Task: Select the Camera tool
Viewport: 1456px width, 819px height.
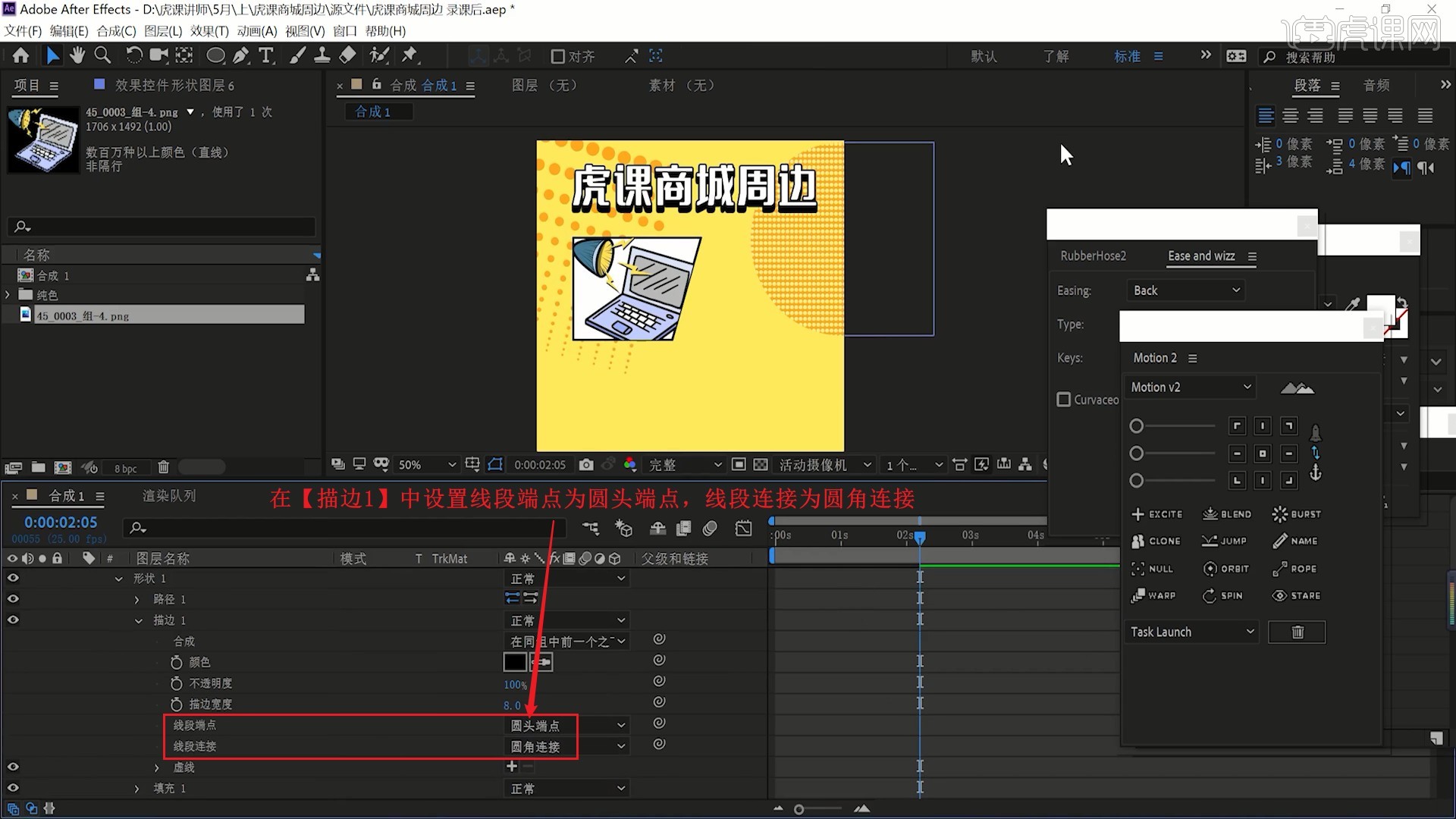Action: point(158,55)
